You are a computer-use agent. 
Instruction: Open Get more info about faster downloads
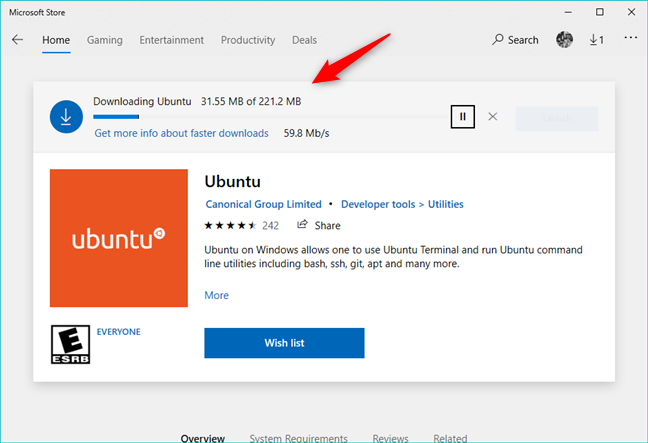click(181, 133)
